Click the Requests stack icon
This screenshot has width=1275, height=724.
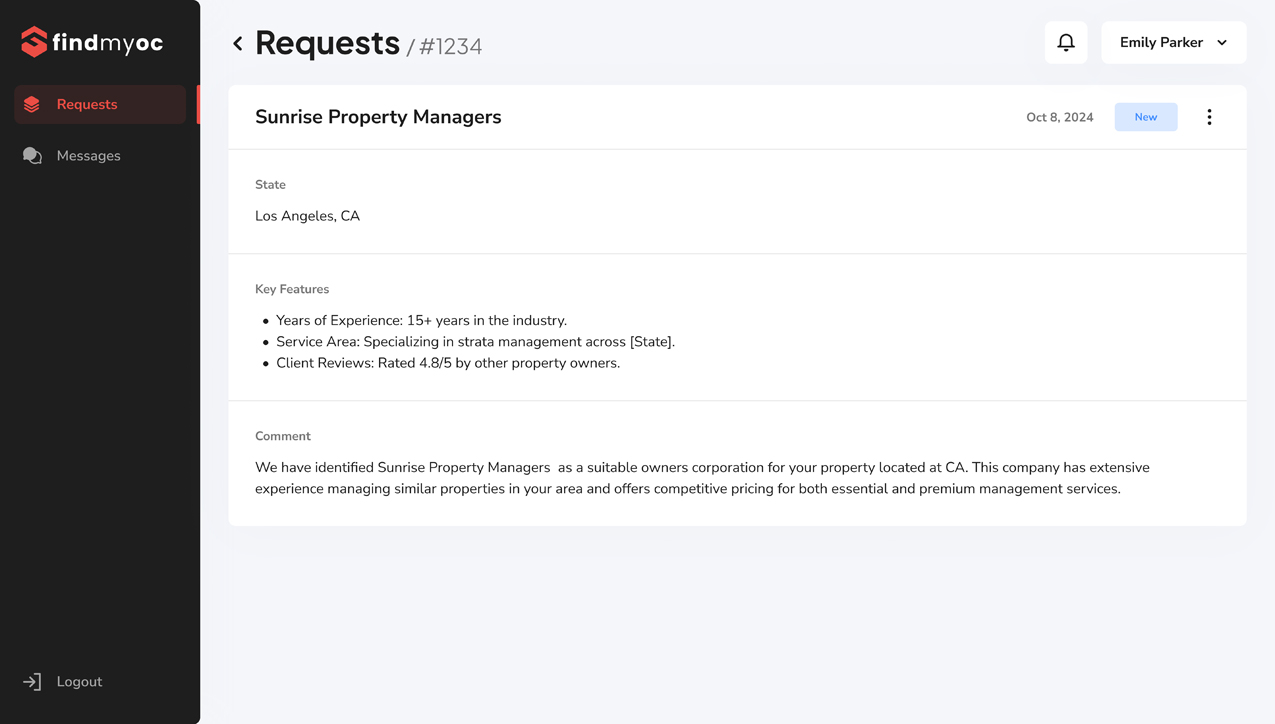pos(32,104)
